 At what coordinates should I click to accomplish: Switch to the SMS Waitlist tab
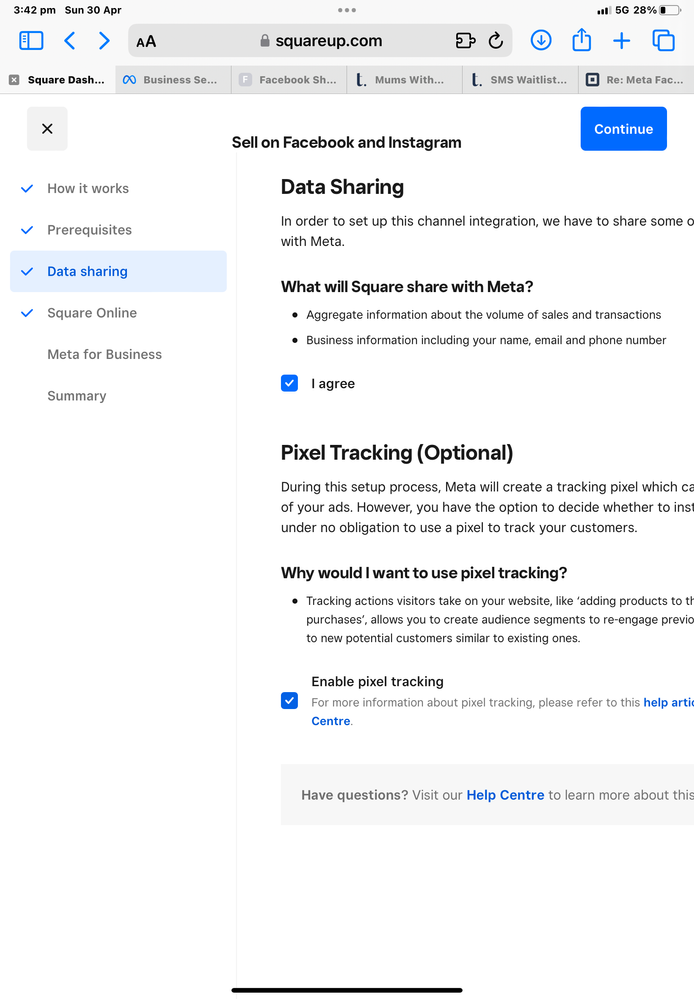pyautogui.click(x=520, y=80)
